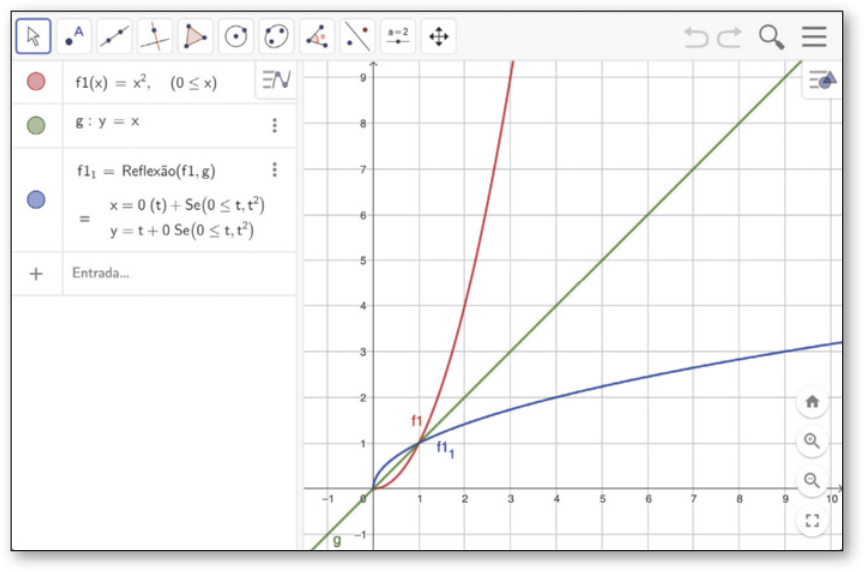Image resolution: width=864 pixels, height=572 pixels.
Task: Select the Polygon tool
Action: 195,36
